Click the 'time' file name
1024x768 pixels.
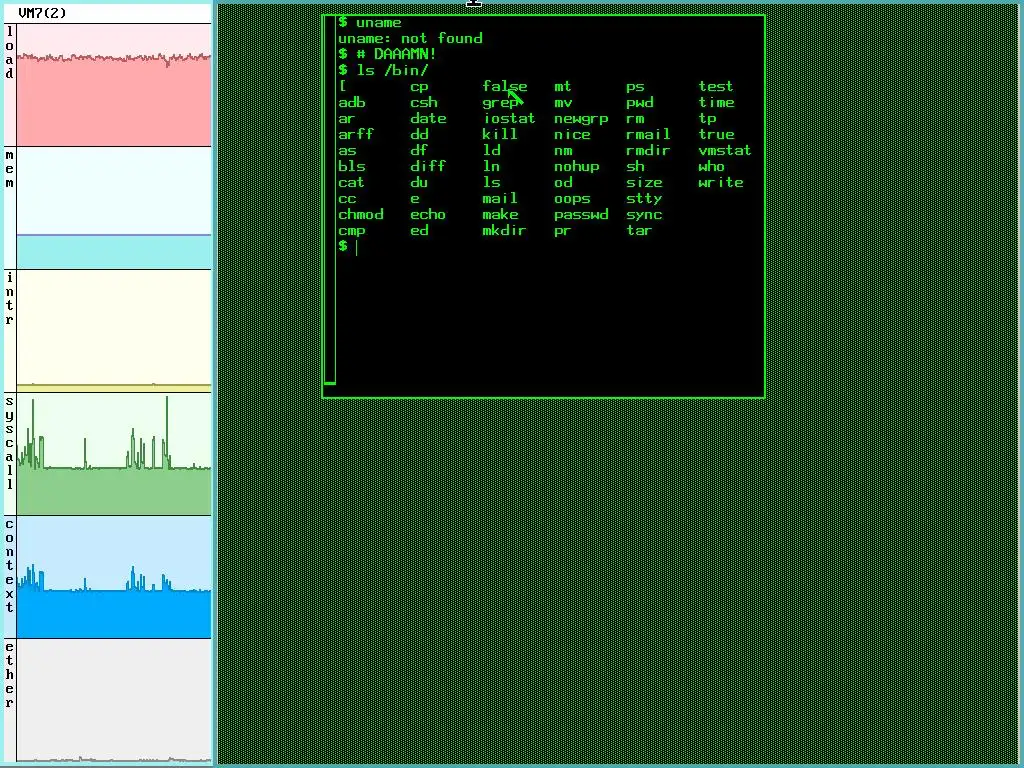(x=716, y=103)
